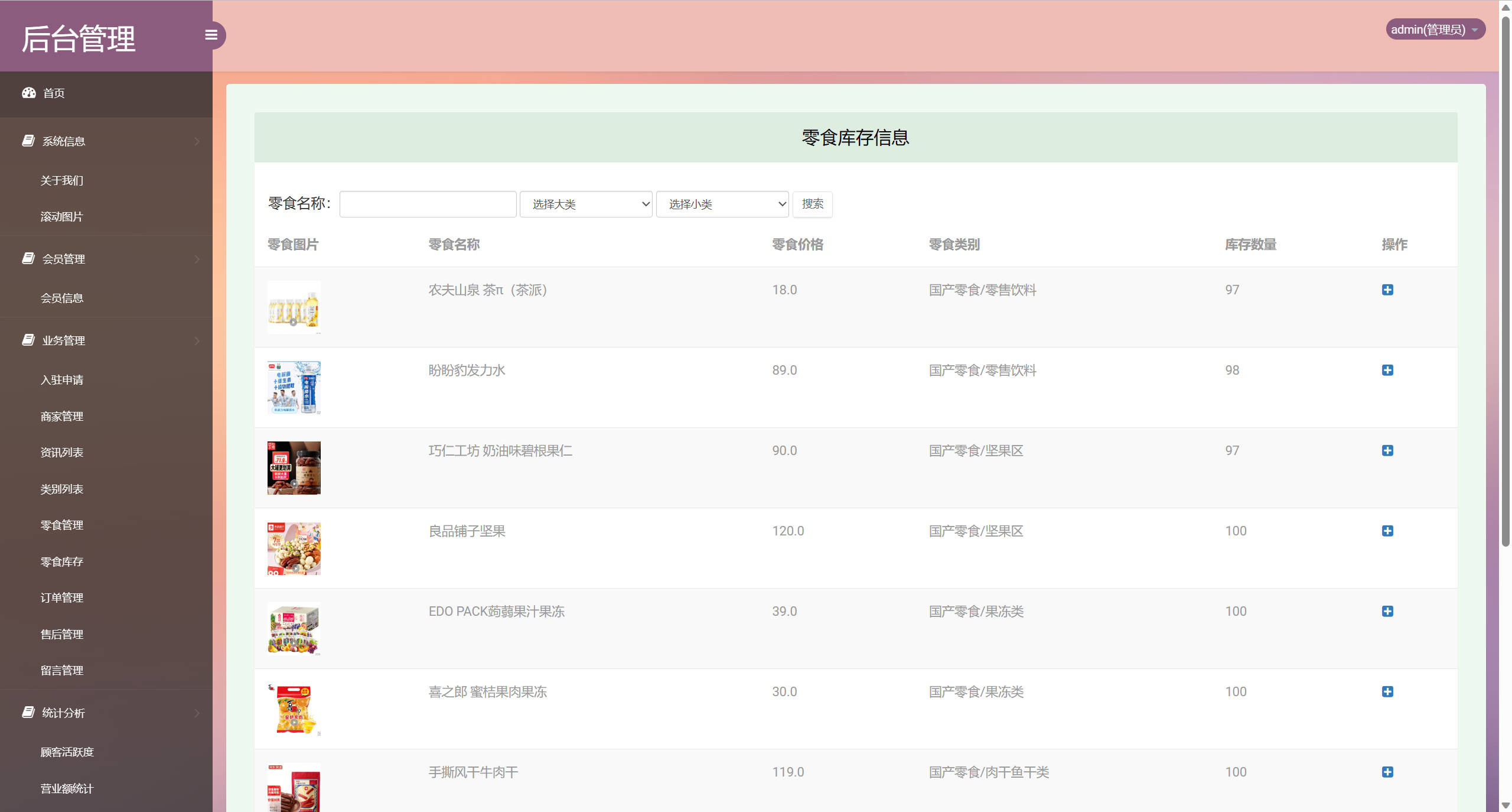The image size is (1512, 812).
Task: Focus the 零食名称 search input field
Action: (428, 204)
